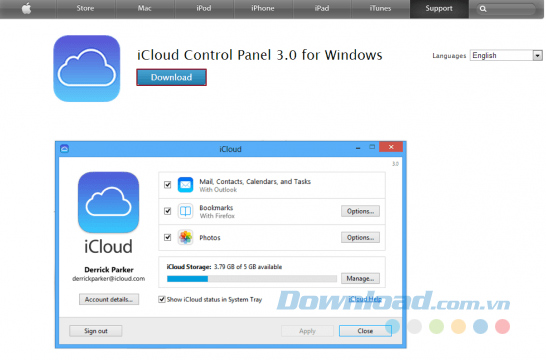
Task: Open Options for Photos
Action: tap(360, 237)
